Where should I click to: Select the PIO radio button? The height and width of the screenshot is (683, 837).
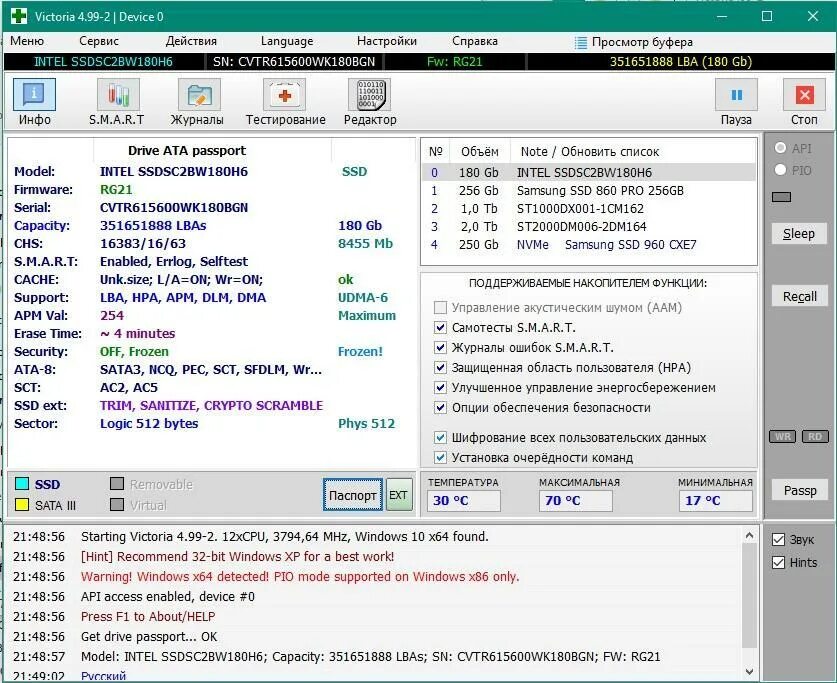(780, 170)
